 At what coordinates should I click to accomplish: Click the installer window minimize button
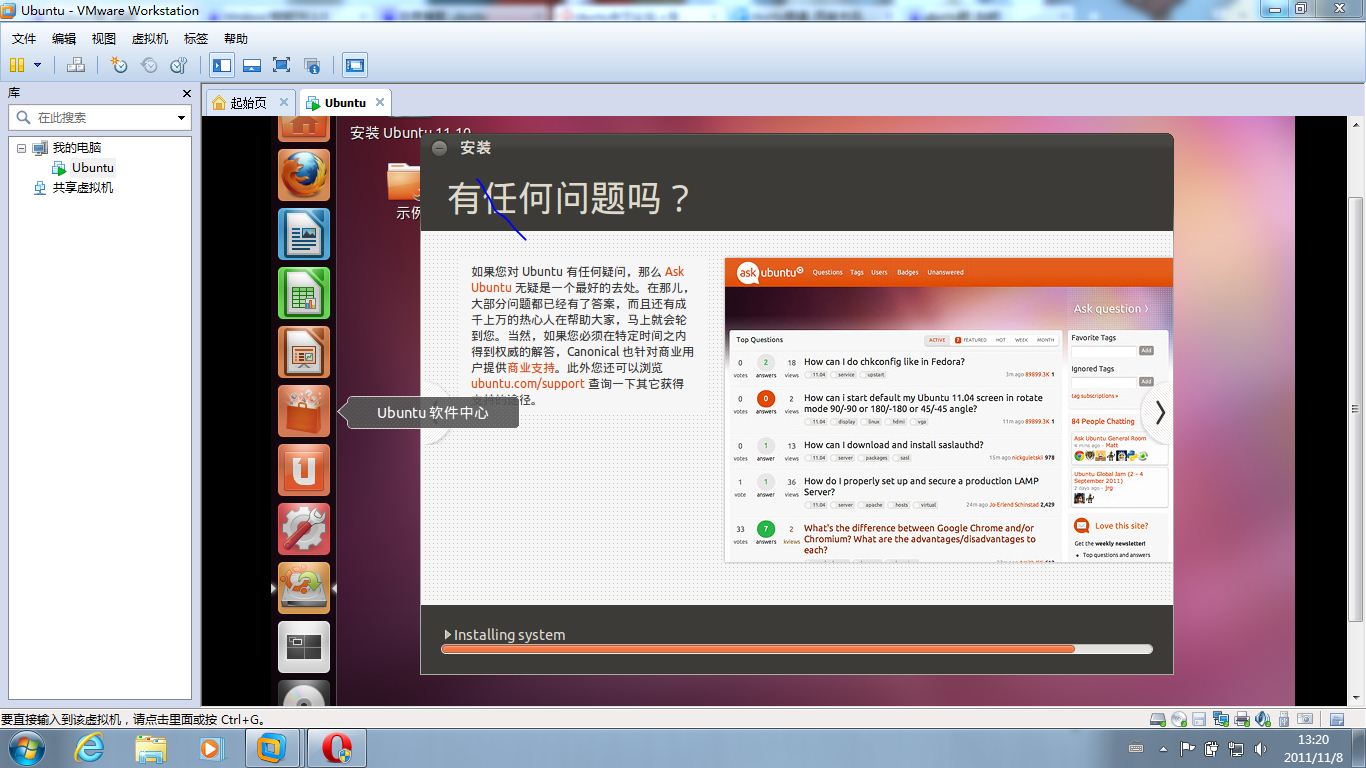[x=439, y=148]
